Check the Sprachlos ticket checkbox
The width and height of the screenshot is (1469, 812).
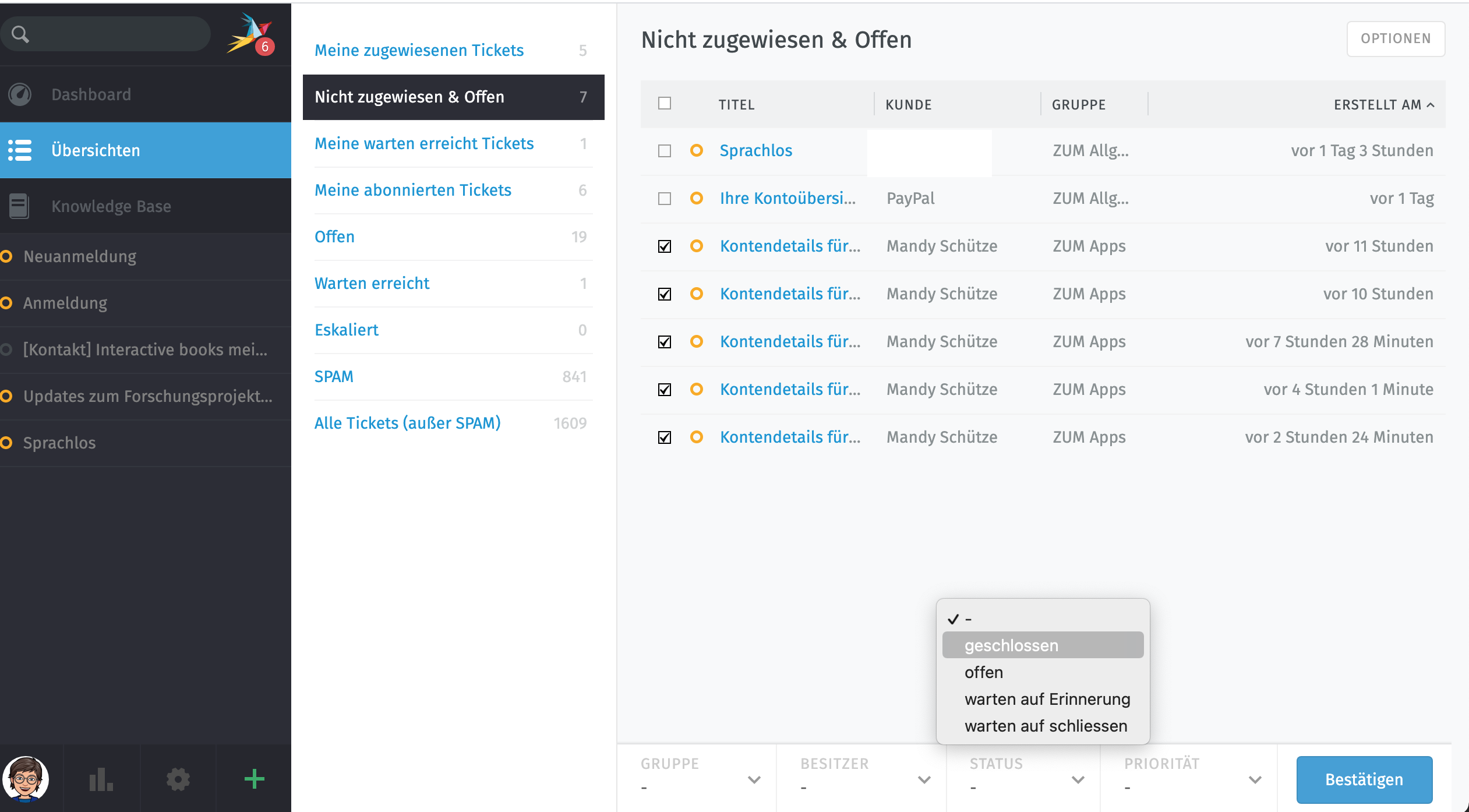665,151
